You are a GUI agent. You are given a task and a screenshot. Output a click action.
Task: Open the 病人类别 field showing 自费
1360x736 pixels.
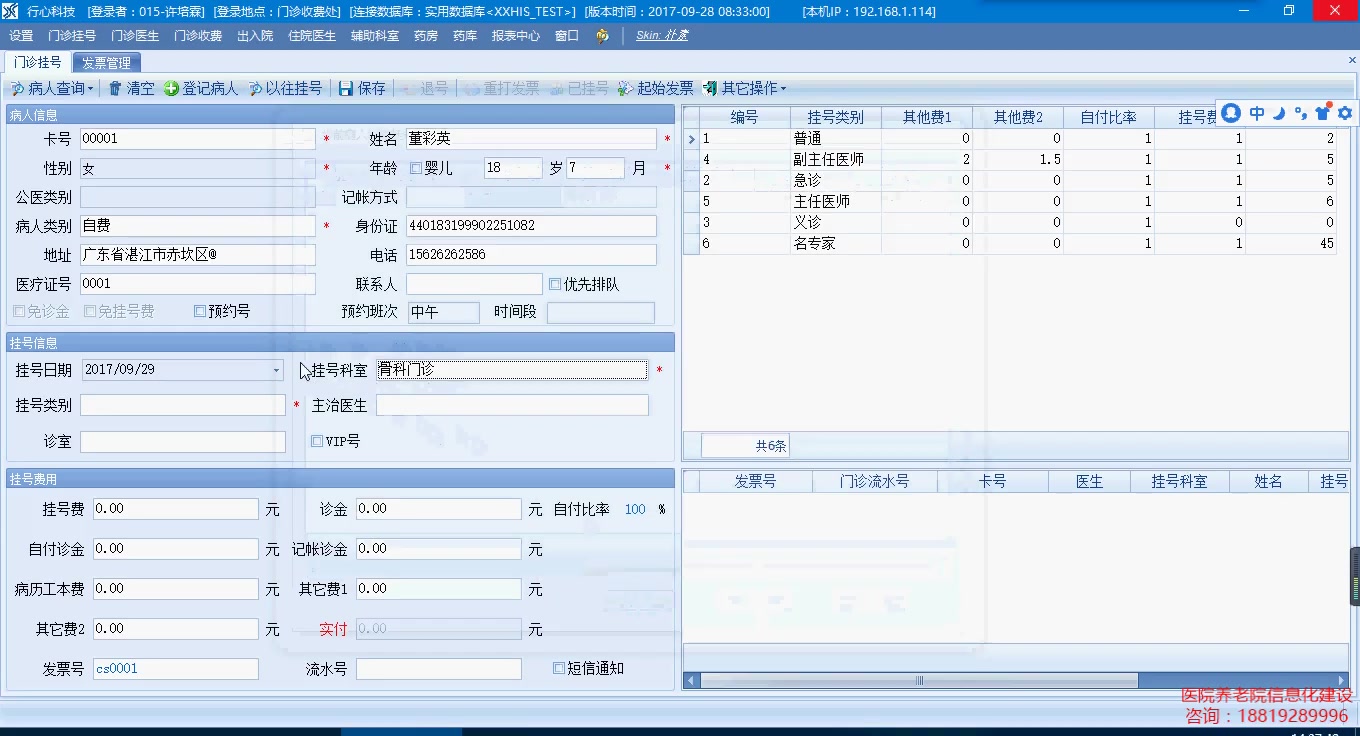point(198,226)
